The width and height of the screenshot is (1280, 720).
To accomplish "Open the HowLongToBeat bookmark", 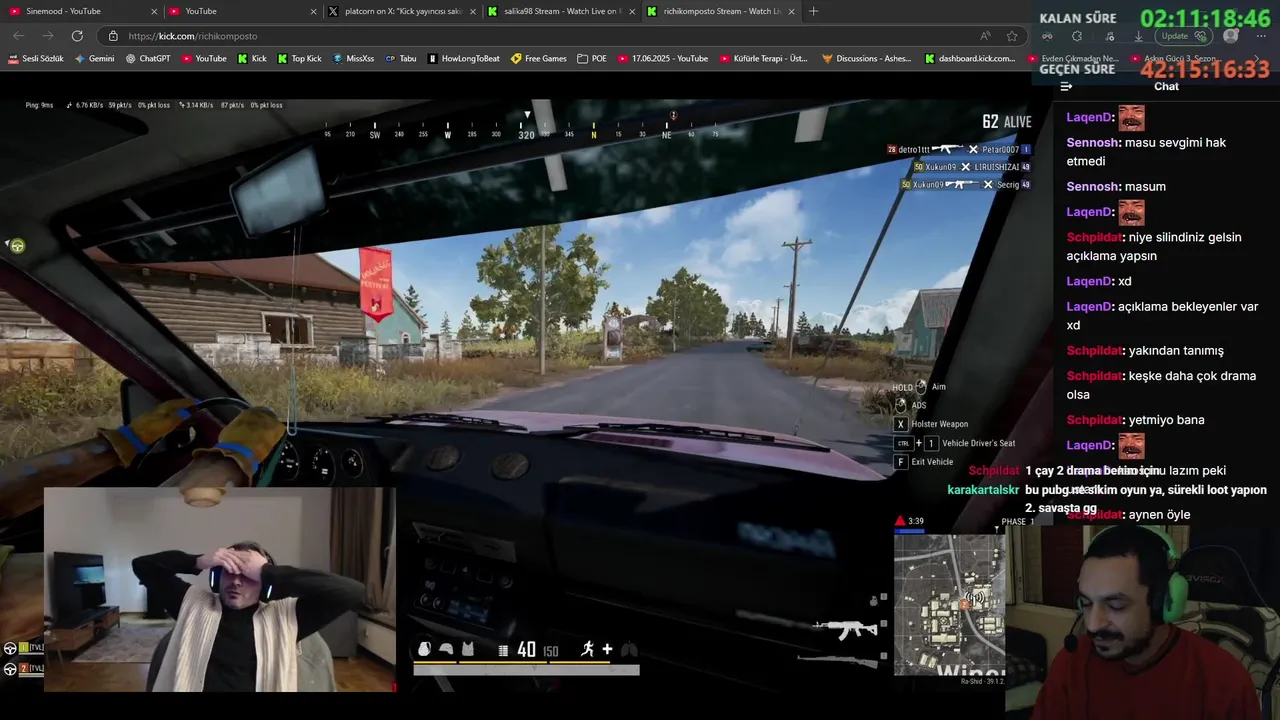I will (x=464, y=59).
